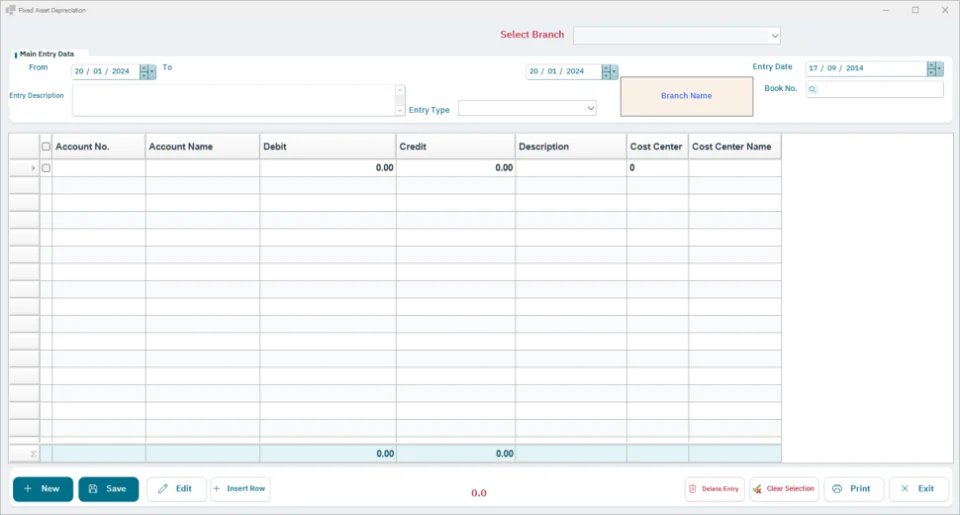The height and width of the screenshot is (515, 960).
Task: Close the Fixed Asset Depreciation window
Action: pyautogui.click(x=945, y=10)
